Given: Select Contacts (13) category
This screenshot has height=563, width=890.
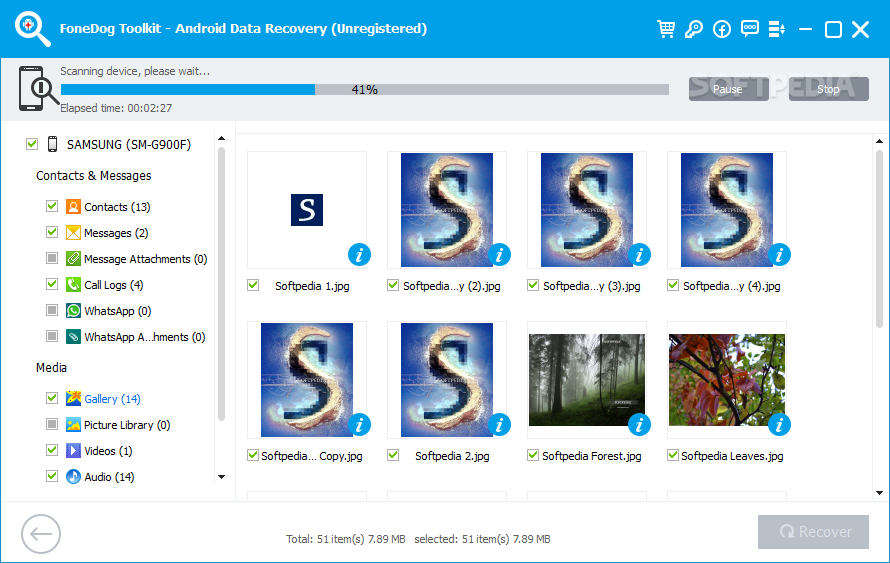Looking at the screenshot, I should [117, 207].
